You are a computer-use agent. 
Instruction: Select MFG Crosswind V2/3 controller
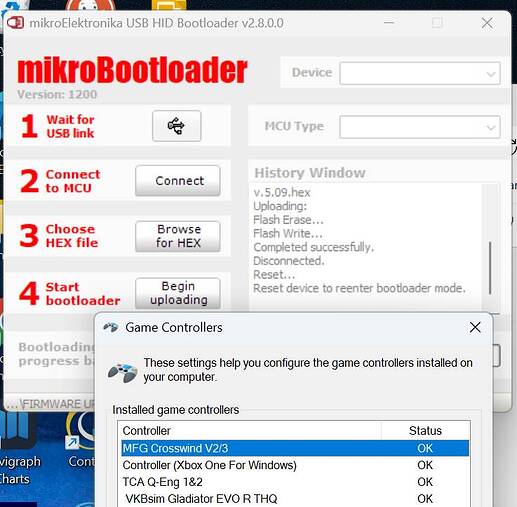pos(295,448)
